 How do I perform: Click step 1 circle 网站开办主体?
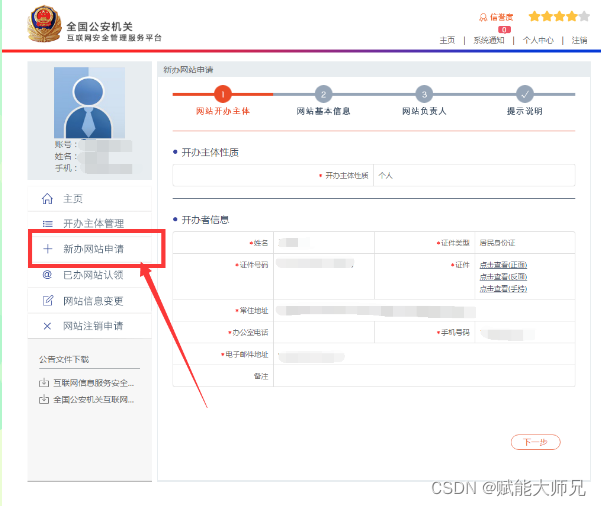coord(223,94)
